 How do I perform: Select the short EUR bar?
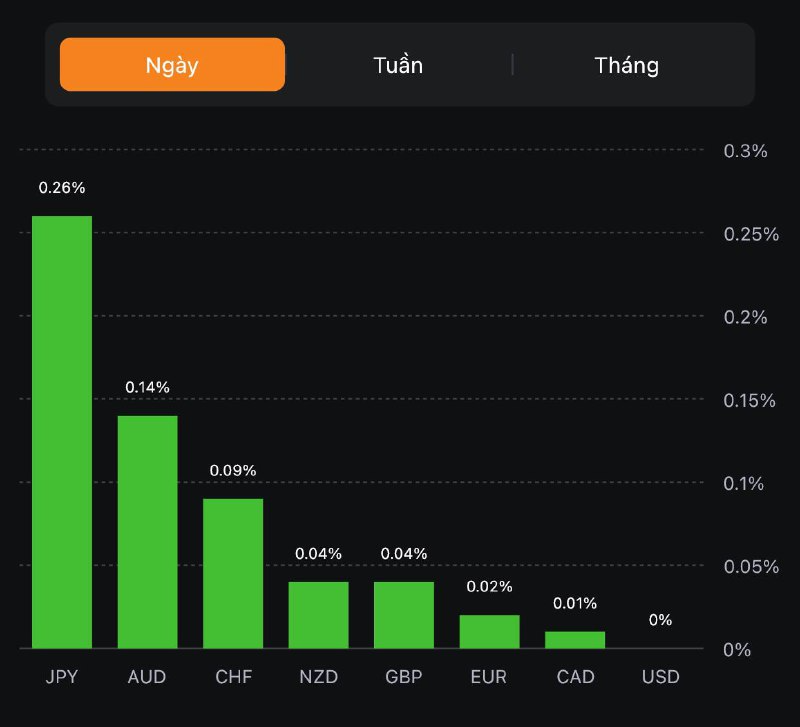[490, 631]
